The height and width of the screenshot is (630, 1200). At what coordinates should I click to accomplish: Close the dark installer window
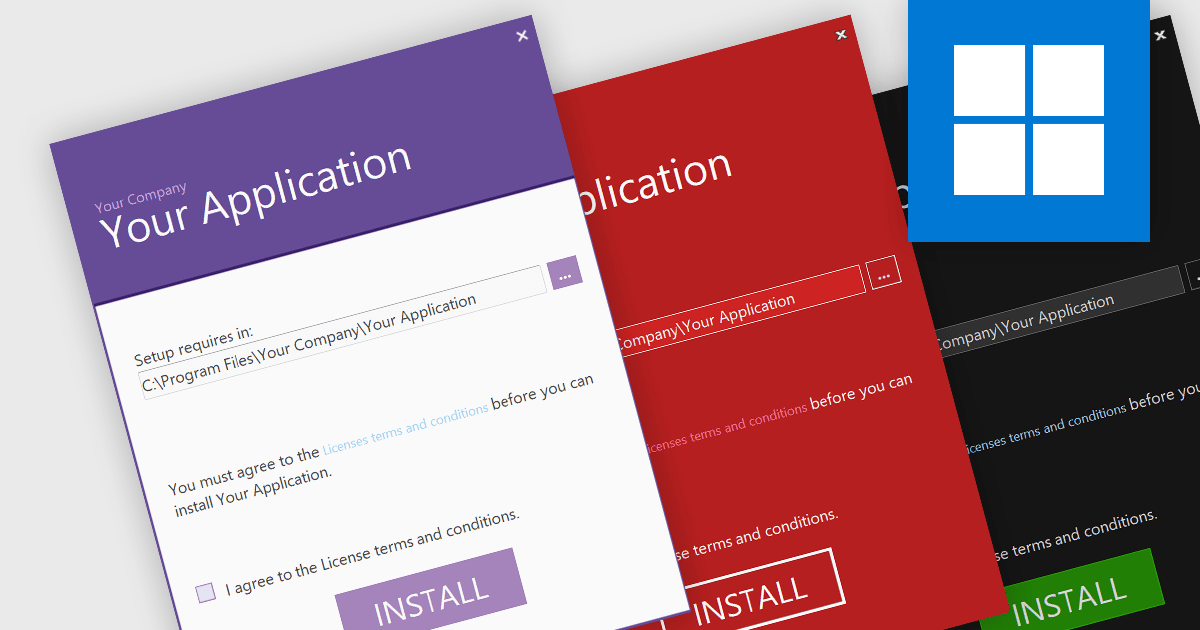coord(1159,33)
